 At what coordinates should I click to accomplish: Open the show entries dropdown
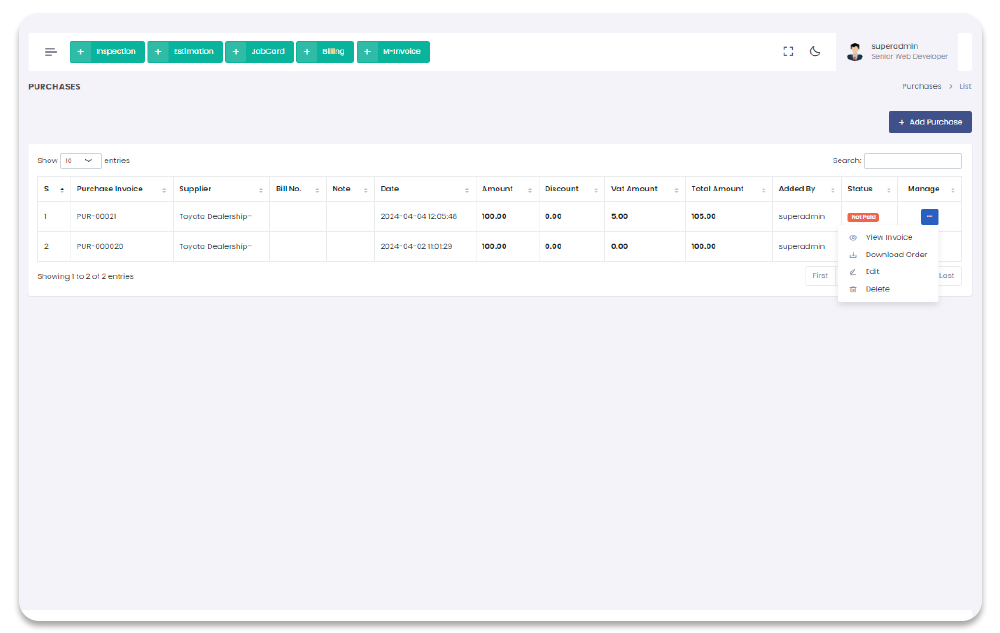coord(81,161)
